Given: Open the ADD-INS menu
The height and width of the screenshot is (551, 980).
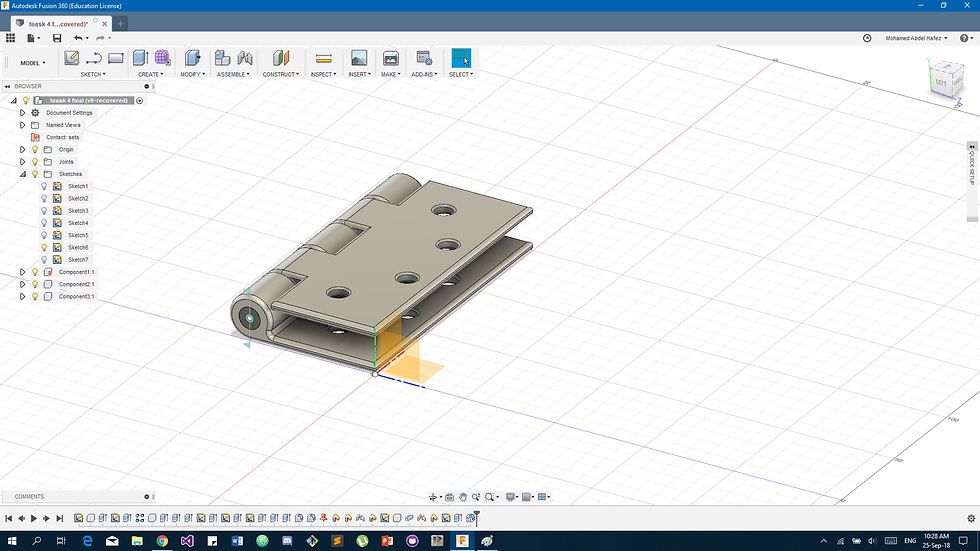Looking at the screenshot, I should (423, 74).
